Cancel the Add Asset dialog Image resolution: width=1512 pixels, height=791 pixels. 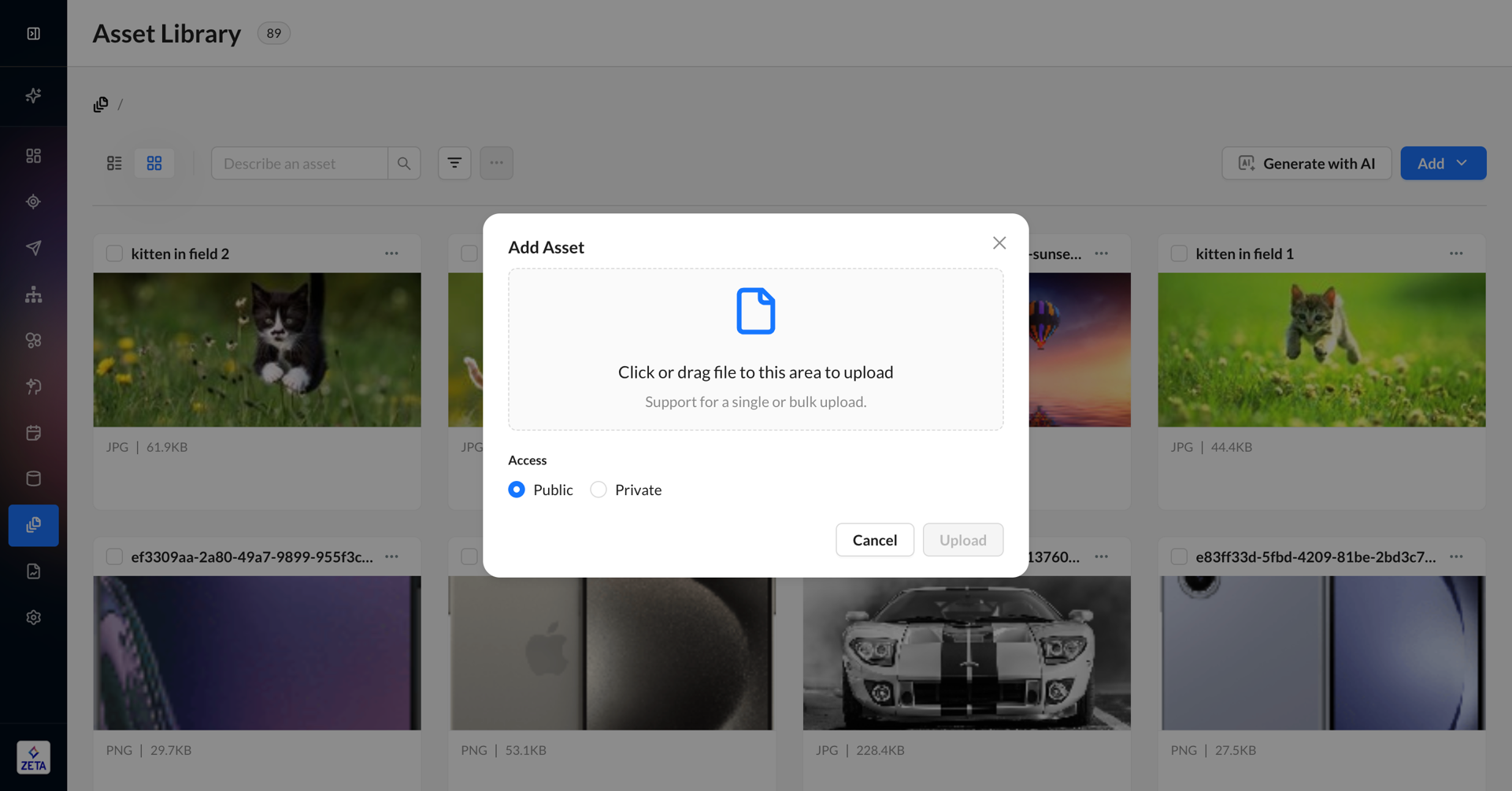click(874, 540)
